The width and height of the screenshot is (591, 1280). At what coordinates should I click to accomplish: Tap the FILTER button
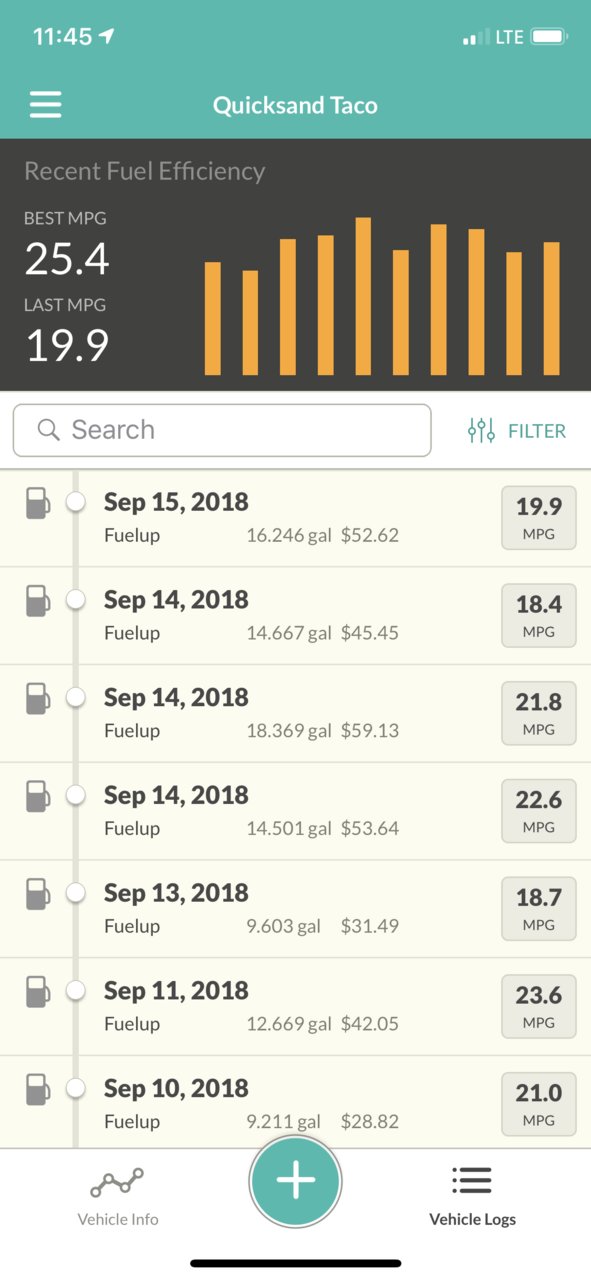tap(517, 431)
